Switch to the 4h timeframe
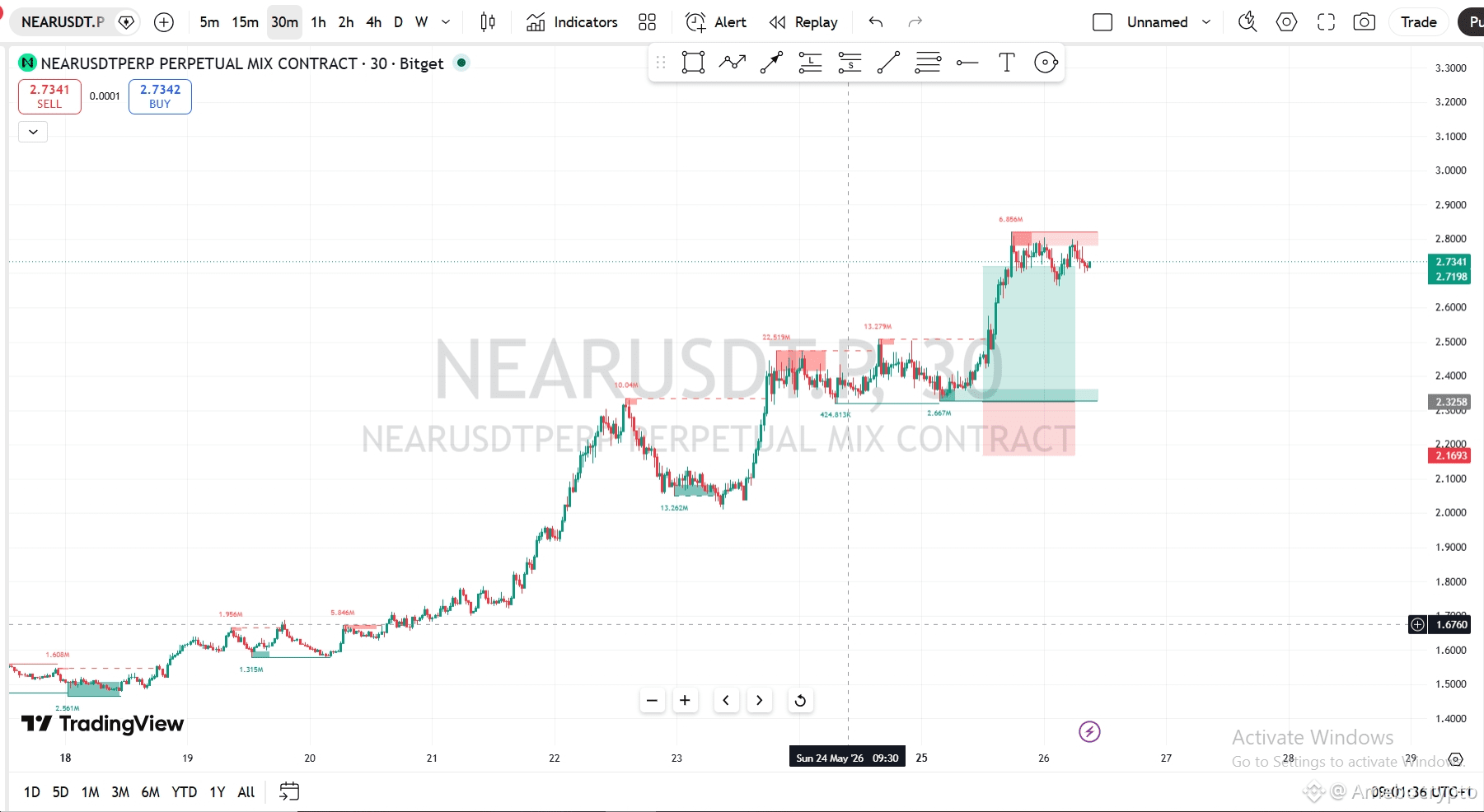This screenshot has height=812, width=1484. (x=373, y=22)
